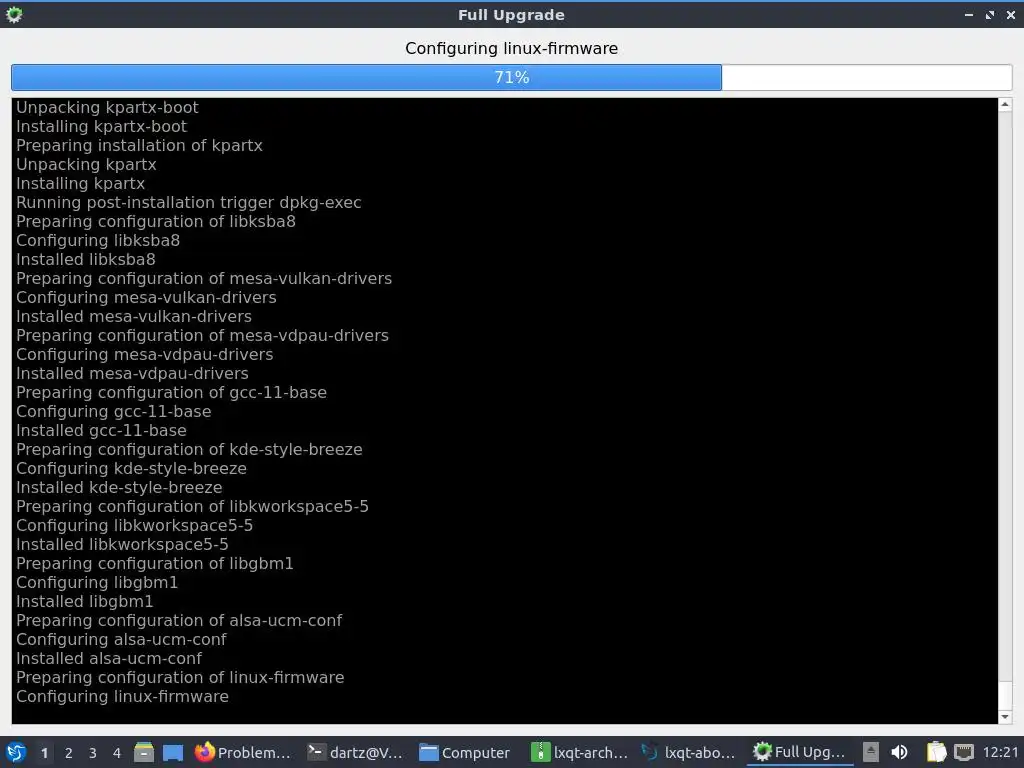Click 'Preparing configuration of mesa-vulkan-drivers' line
This screenshot has width=1024, height=768.
(204, 278)
